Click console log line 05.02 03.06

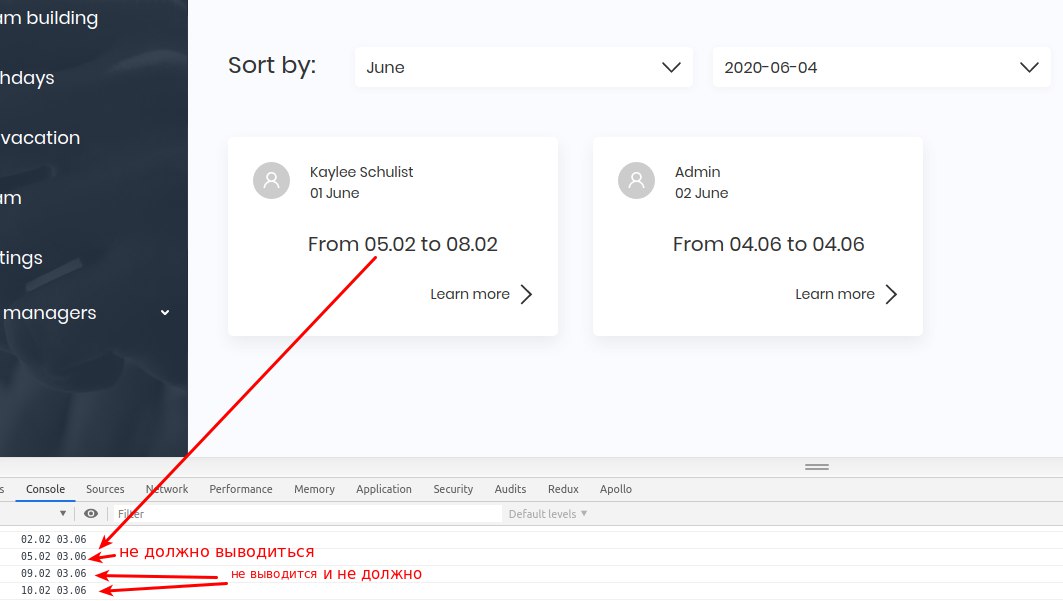[x=54, y=556]
